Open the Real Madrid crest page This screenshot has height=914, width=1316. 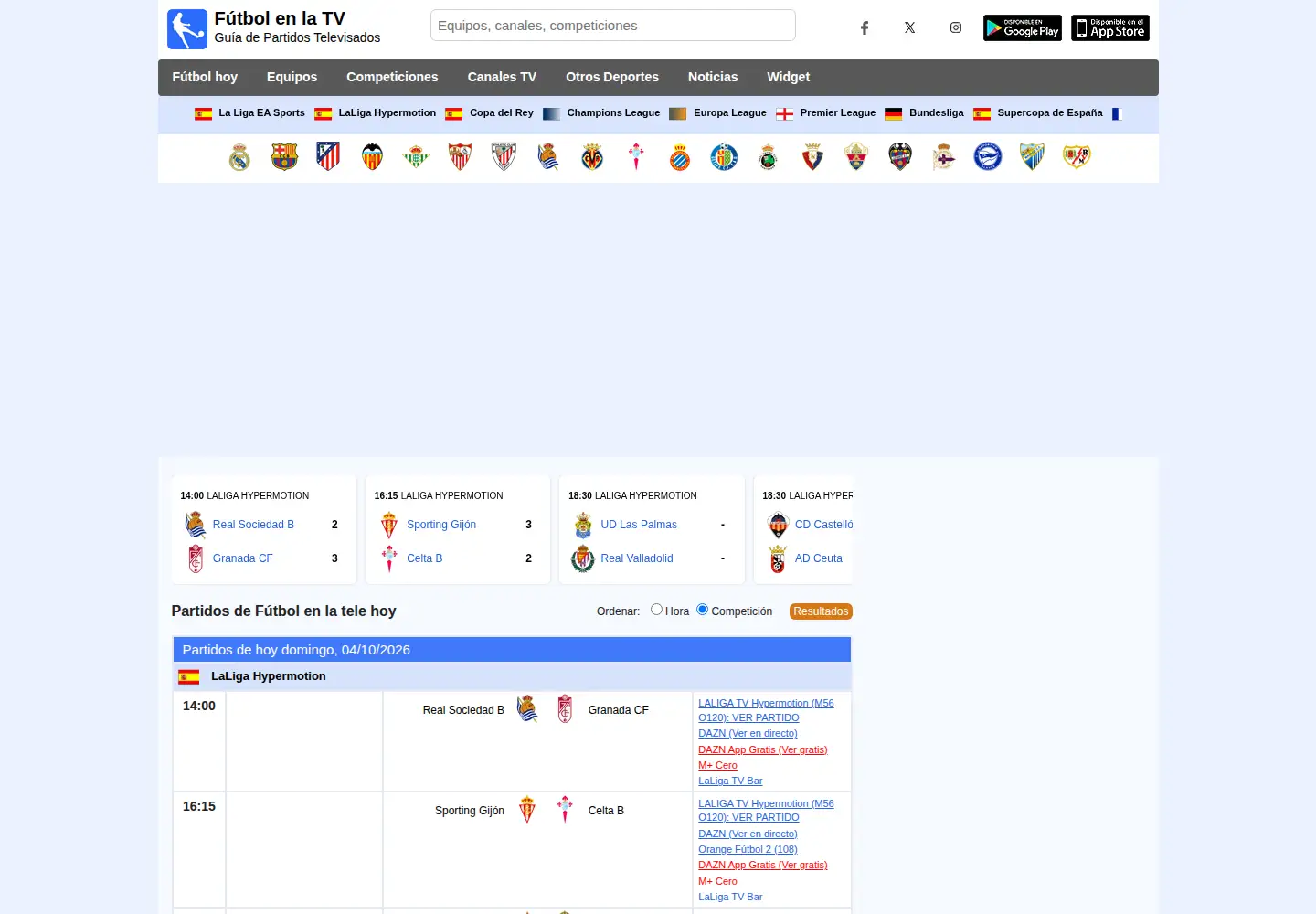tap(239, 157)
